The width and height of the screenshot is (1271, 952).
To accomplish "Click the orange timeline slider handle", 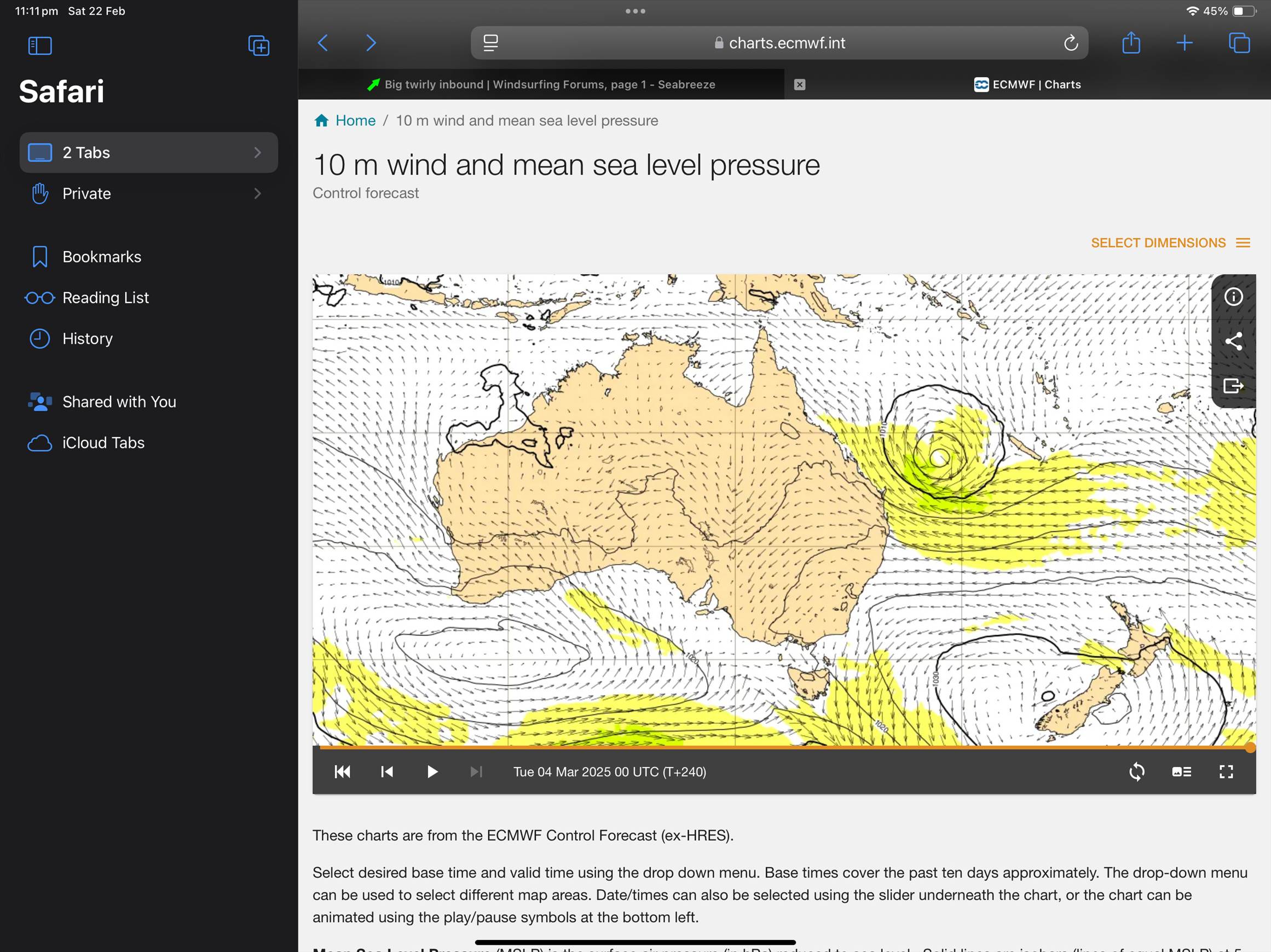I will (1250, 747).
